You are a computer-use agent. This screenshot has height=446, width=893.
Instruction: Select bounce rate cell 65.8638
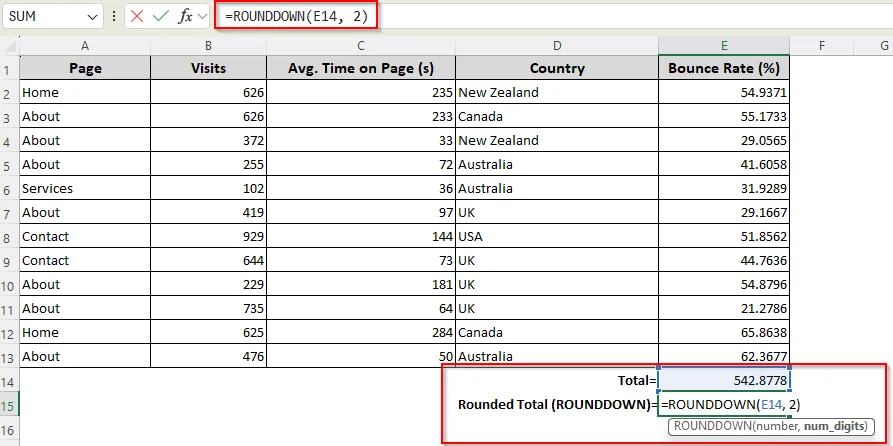click(x=724, y=332)
